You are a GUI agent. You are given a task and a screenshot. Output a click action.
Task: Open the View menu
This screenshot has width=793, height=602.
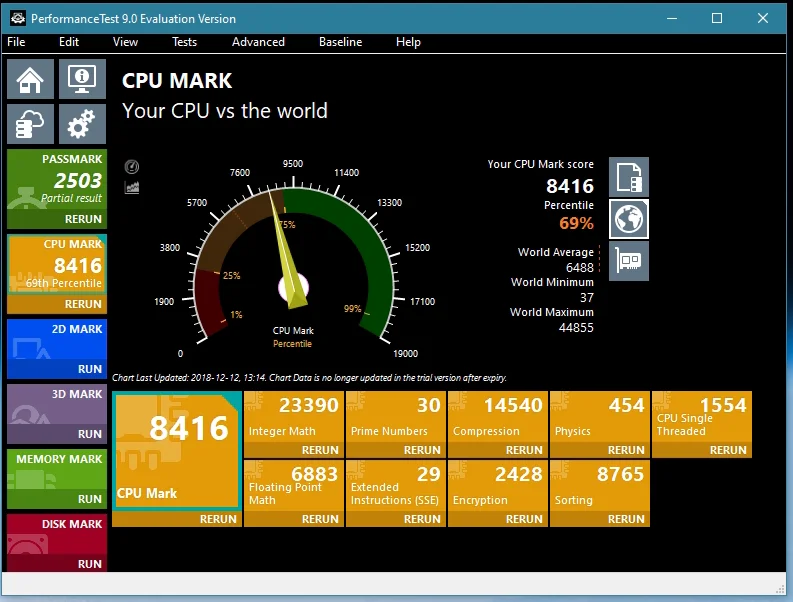[x=125, y=42]
